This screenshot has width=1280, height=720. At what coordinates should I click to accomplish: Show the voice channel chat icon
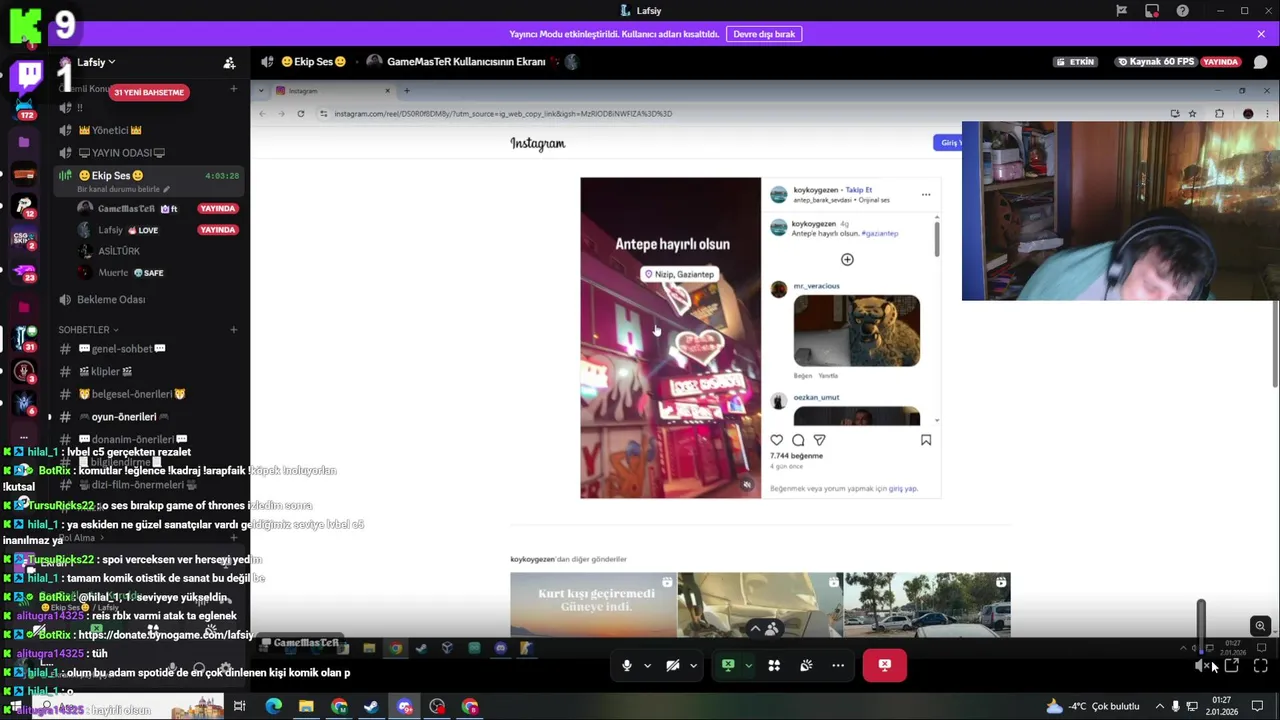(1260, 62)
